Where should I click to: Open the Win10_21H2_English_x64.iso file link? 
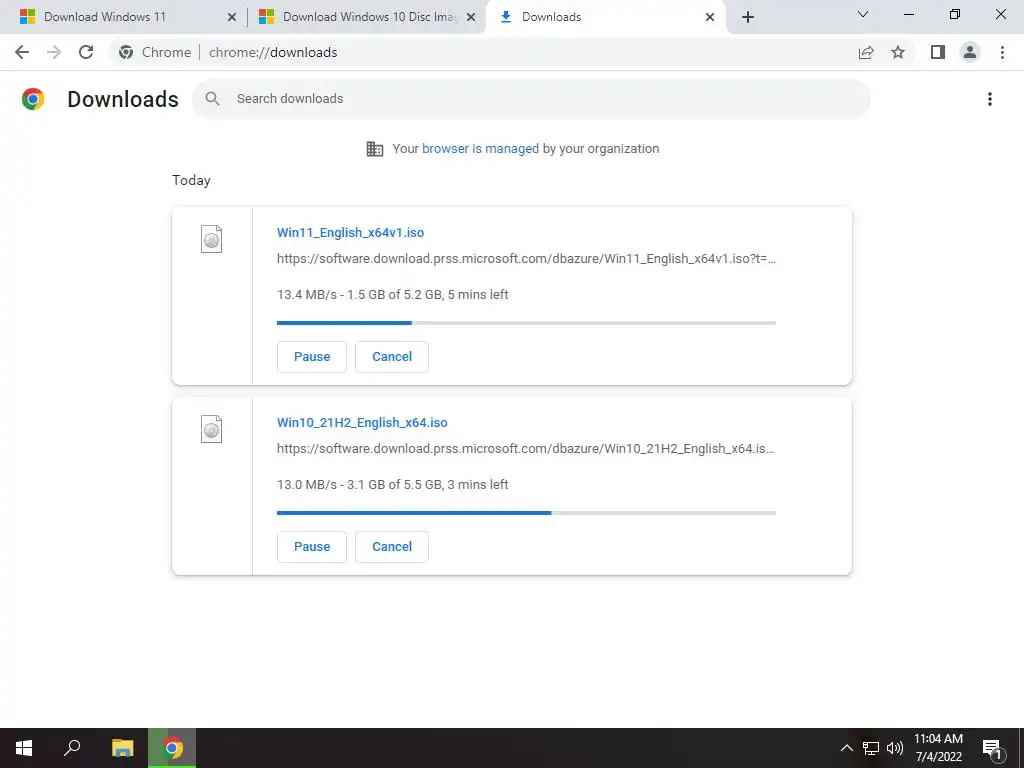point(362,423)
